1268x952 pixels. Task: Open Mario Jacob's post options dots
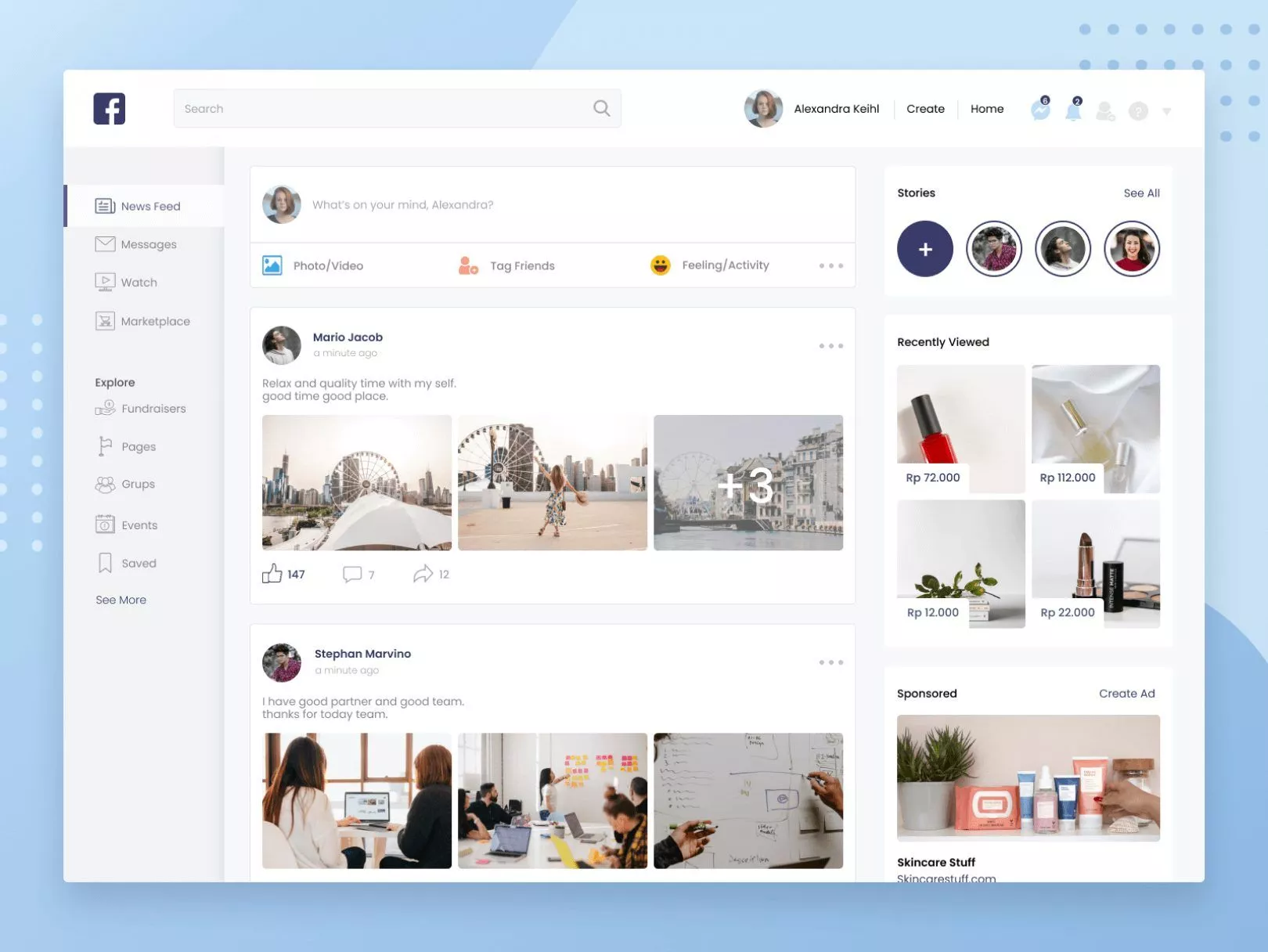click(830, 345)
